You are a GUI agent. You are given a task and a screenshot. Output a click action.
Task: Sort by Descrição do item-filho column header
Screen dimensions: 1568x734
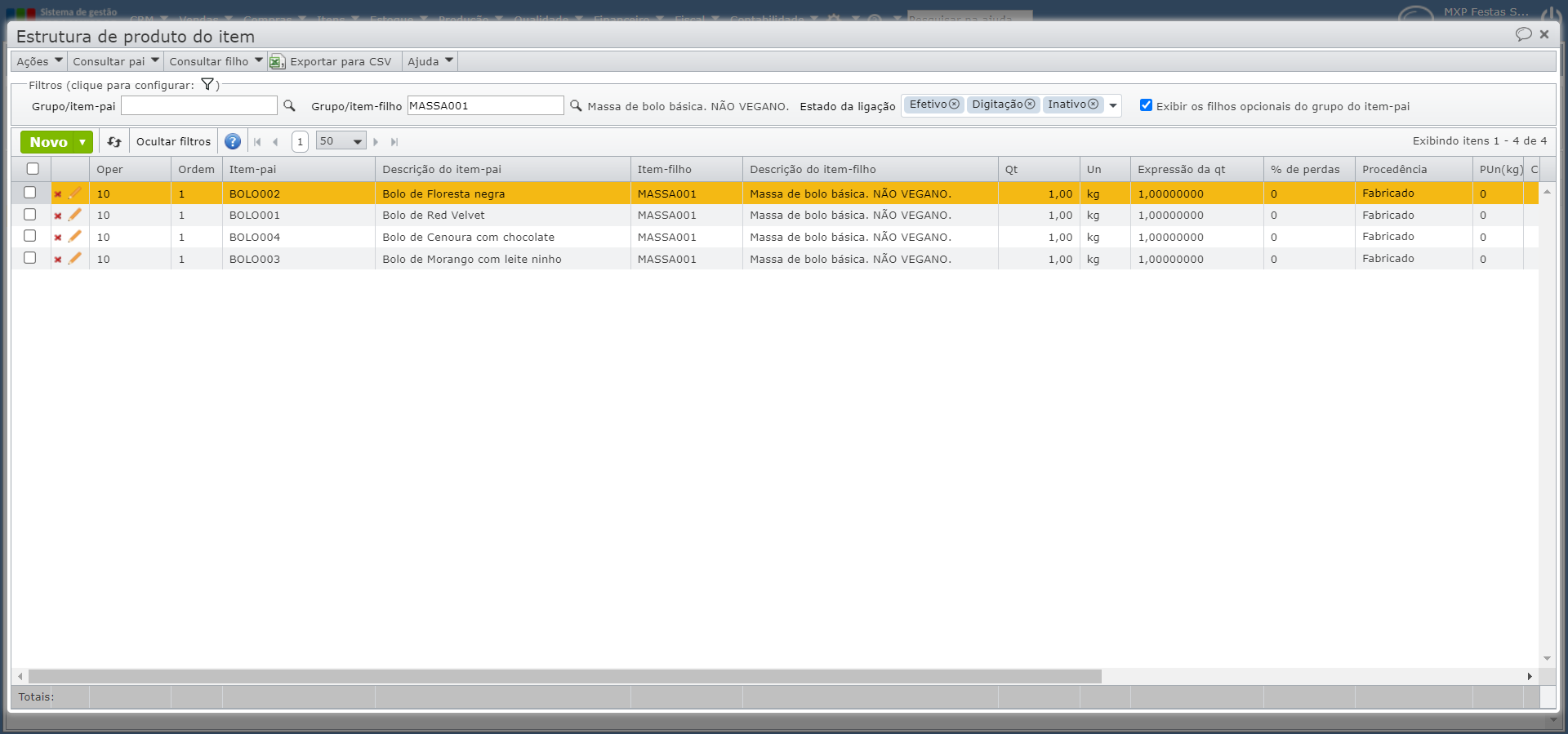pyautogui.click(x=870, y=170)
